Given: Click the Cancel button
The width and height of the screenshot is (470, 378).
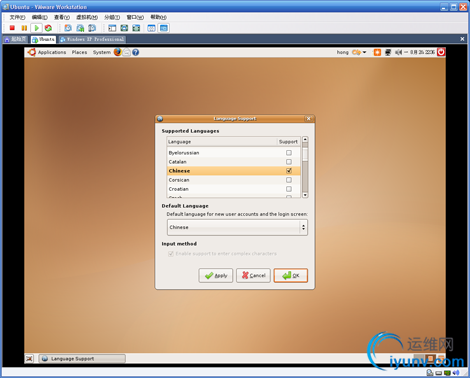Looking at the screenshot, I should pos(253,276).
